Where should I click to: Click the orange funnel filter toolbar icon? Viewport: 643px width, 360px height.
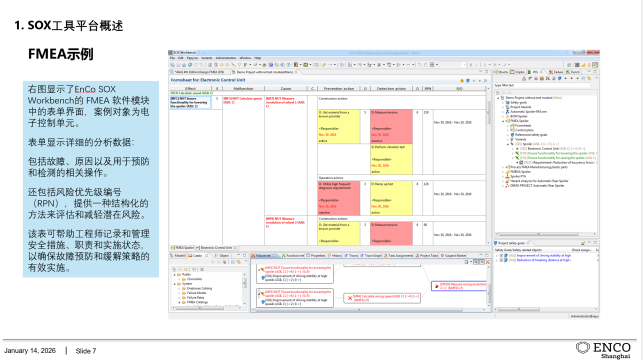[x=239, y=65]
